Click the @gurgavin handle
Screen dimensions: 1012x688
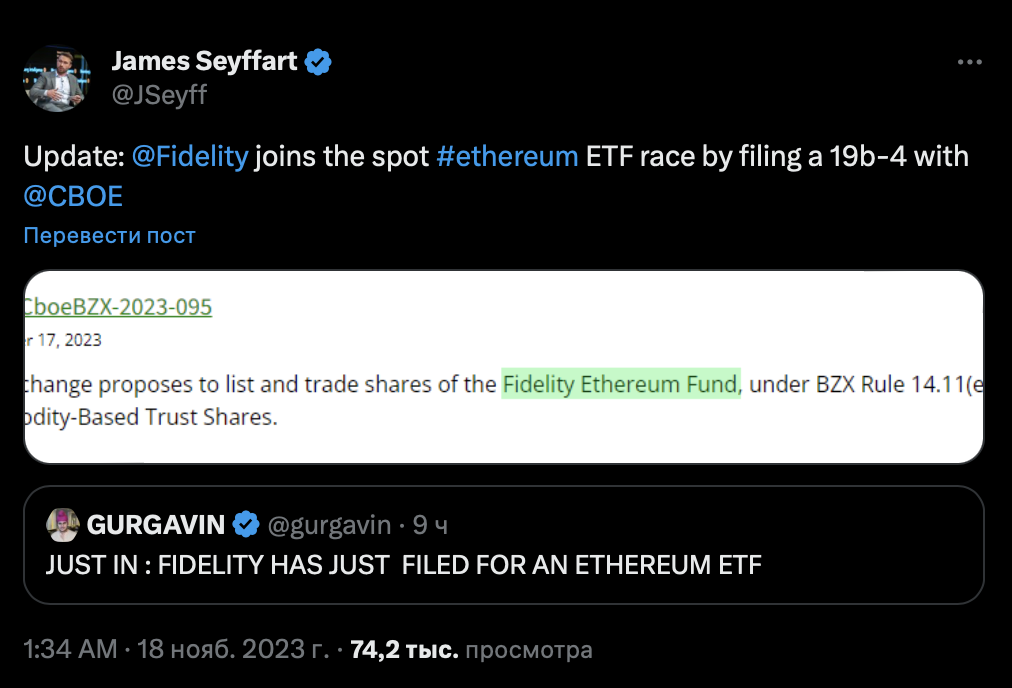(329, 525)
